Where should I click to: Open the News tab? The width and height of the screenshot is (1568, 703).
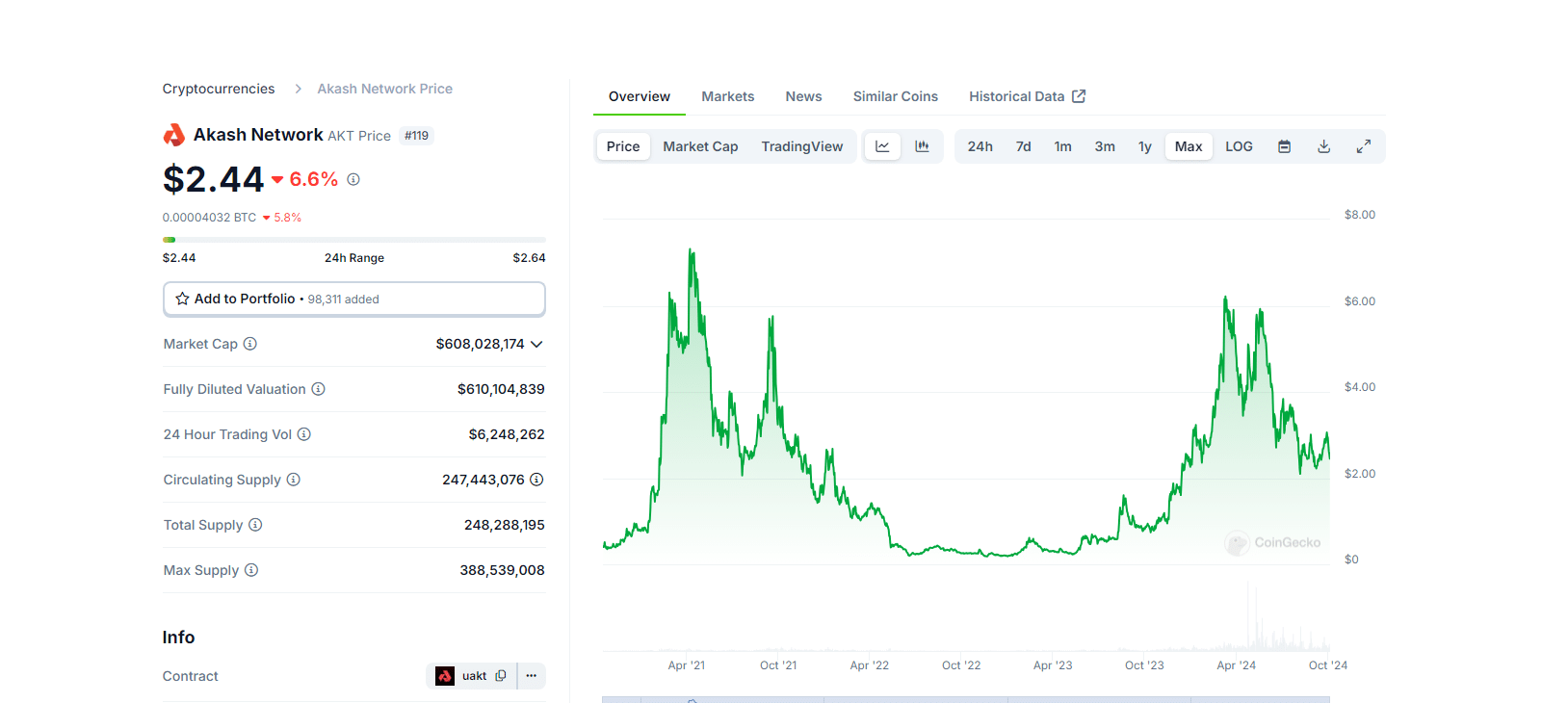(x=803, y=96)
